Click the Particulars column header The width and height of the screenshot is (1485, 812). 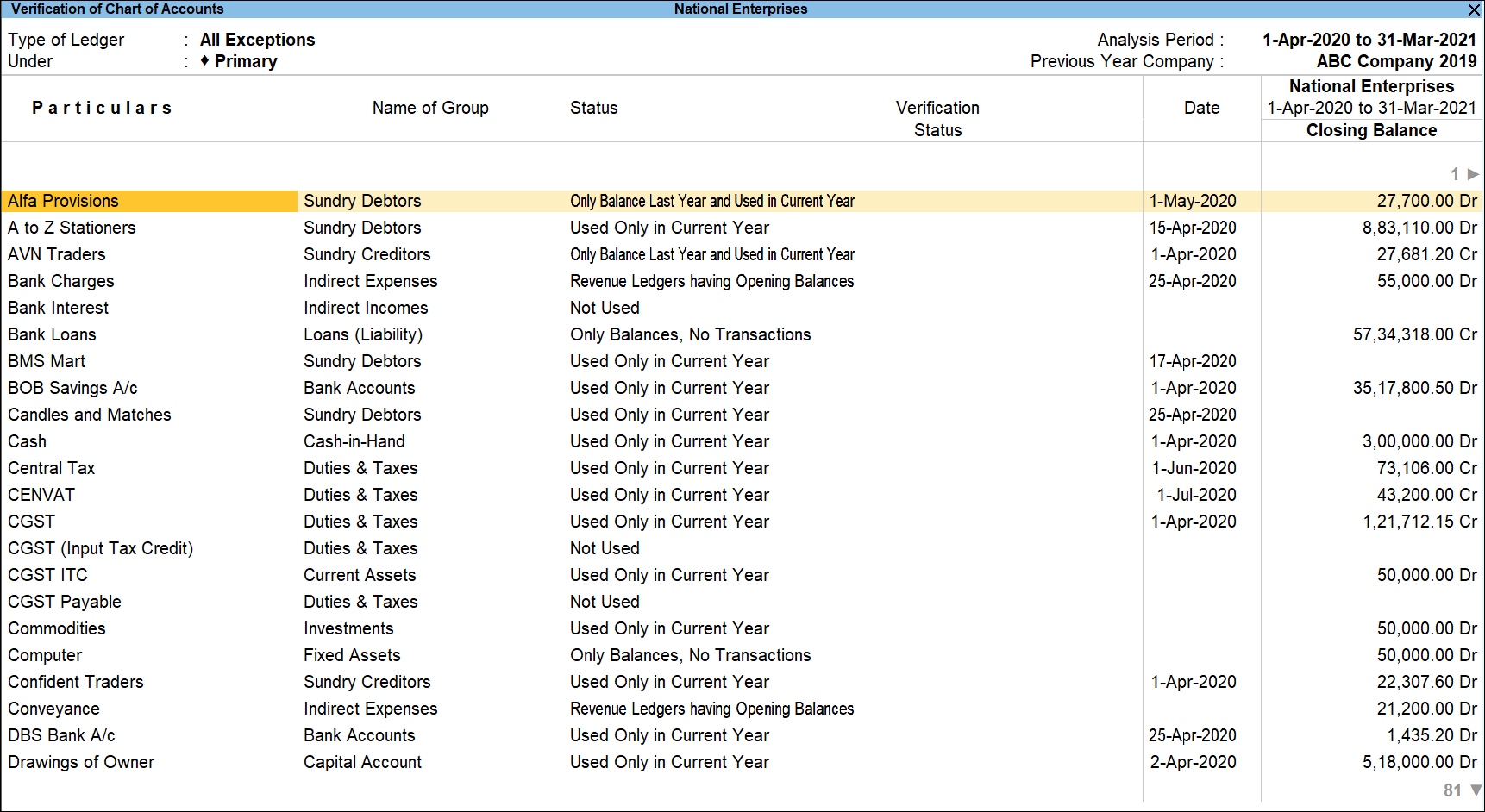(102, 108)
